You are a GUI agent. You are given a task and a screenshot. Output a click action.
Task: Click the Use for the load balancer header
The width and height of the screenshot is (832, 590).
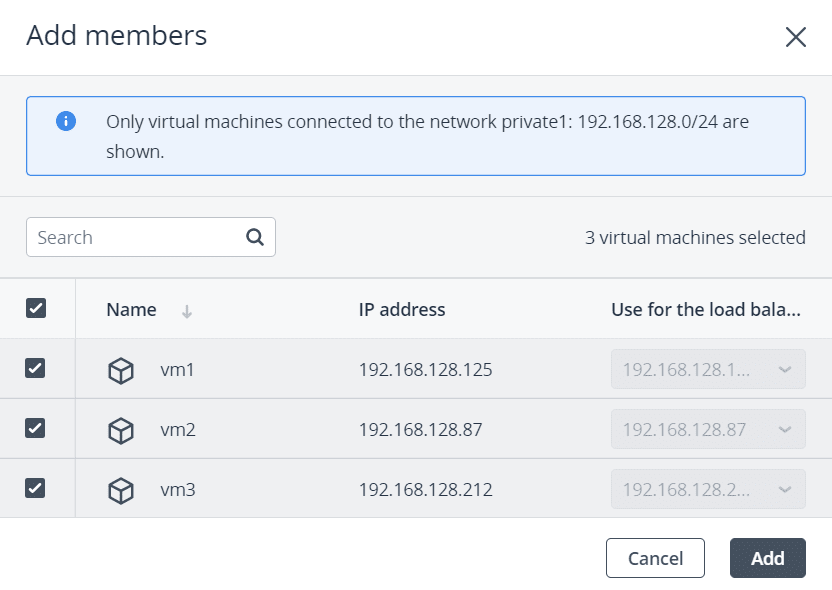706,310
